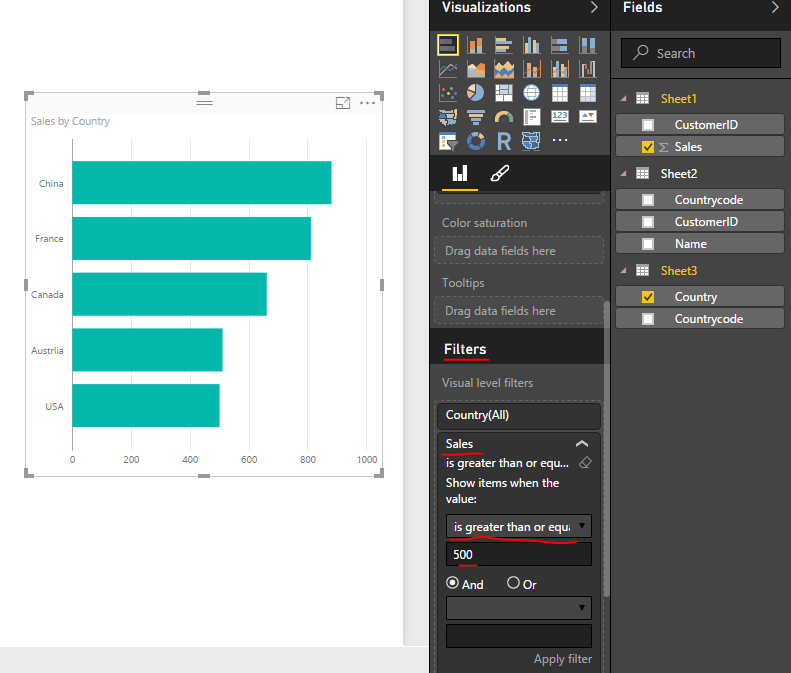Image resolution: width=791 pixels, height=673 pixels.
Task: Select the KPI visual
Action: pos(587,117)
